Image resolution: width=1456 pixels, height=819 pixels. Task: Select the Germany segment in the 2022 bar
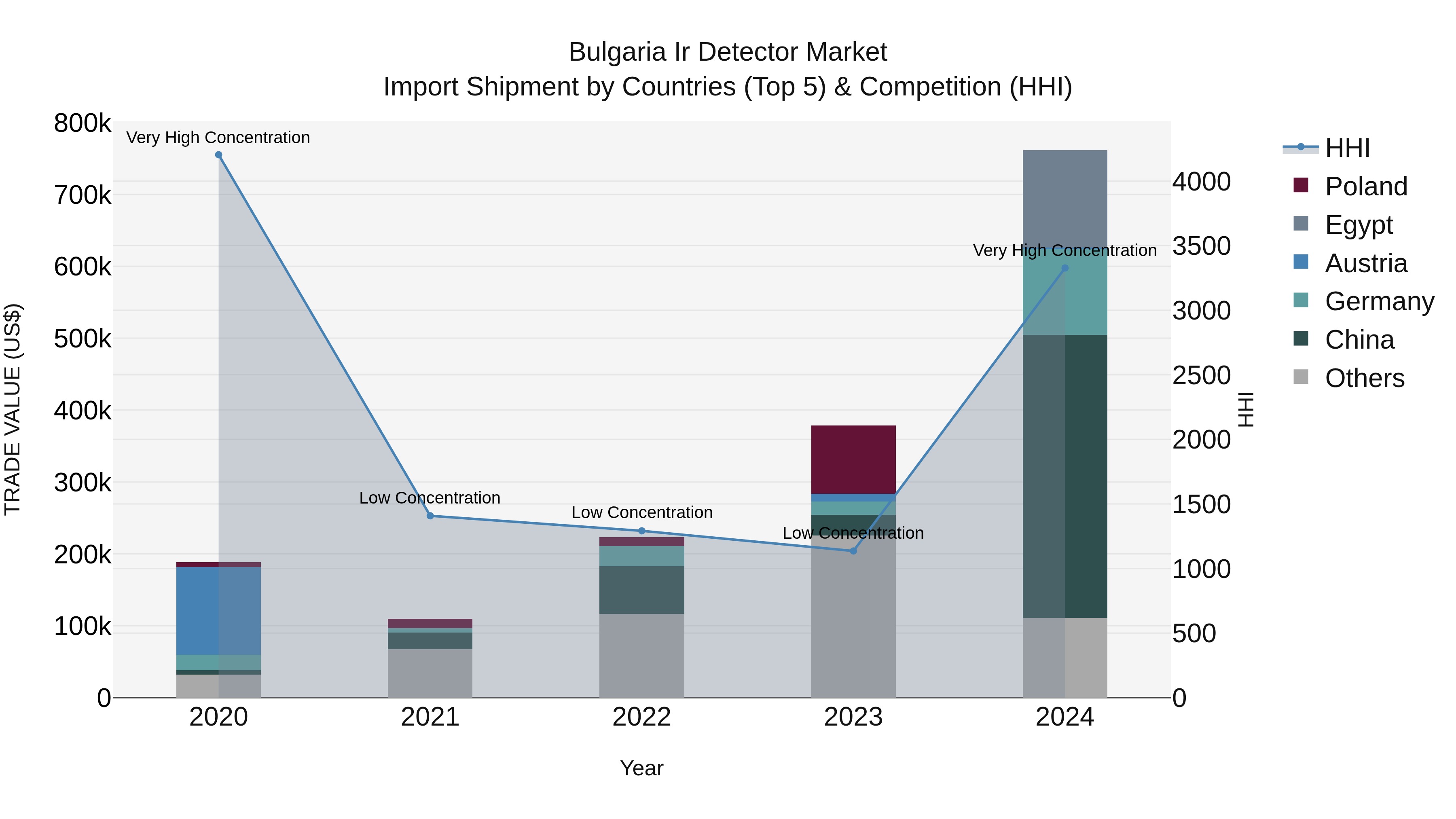click(641, 556)
